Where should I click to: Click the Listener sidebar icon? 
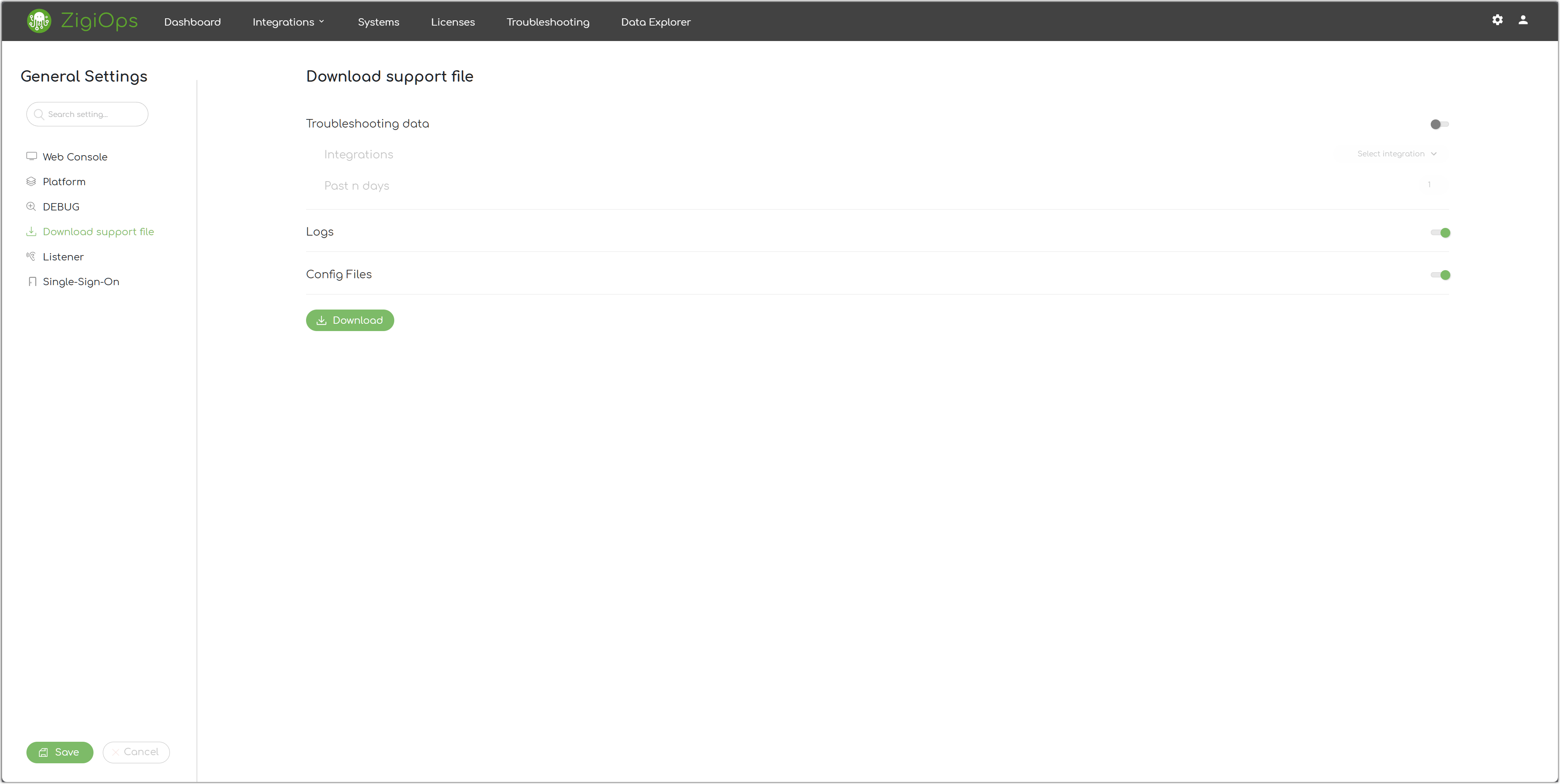(x=31, y=257)
